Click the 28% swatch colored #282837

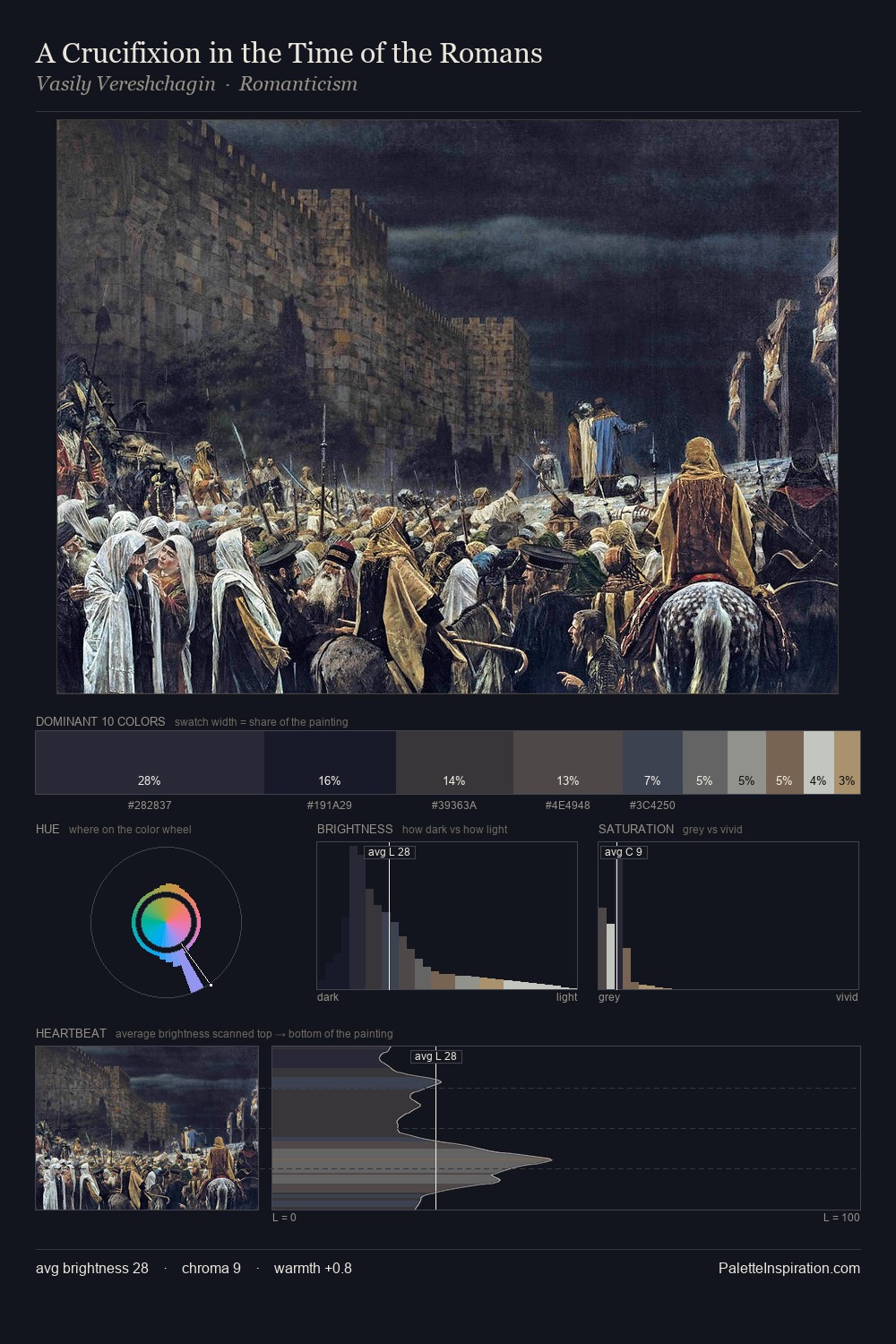[x=150, y=762]
